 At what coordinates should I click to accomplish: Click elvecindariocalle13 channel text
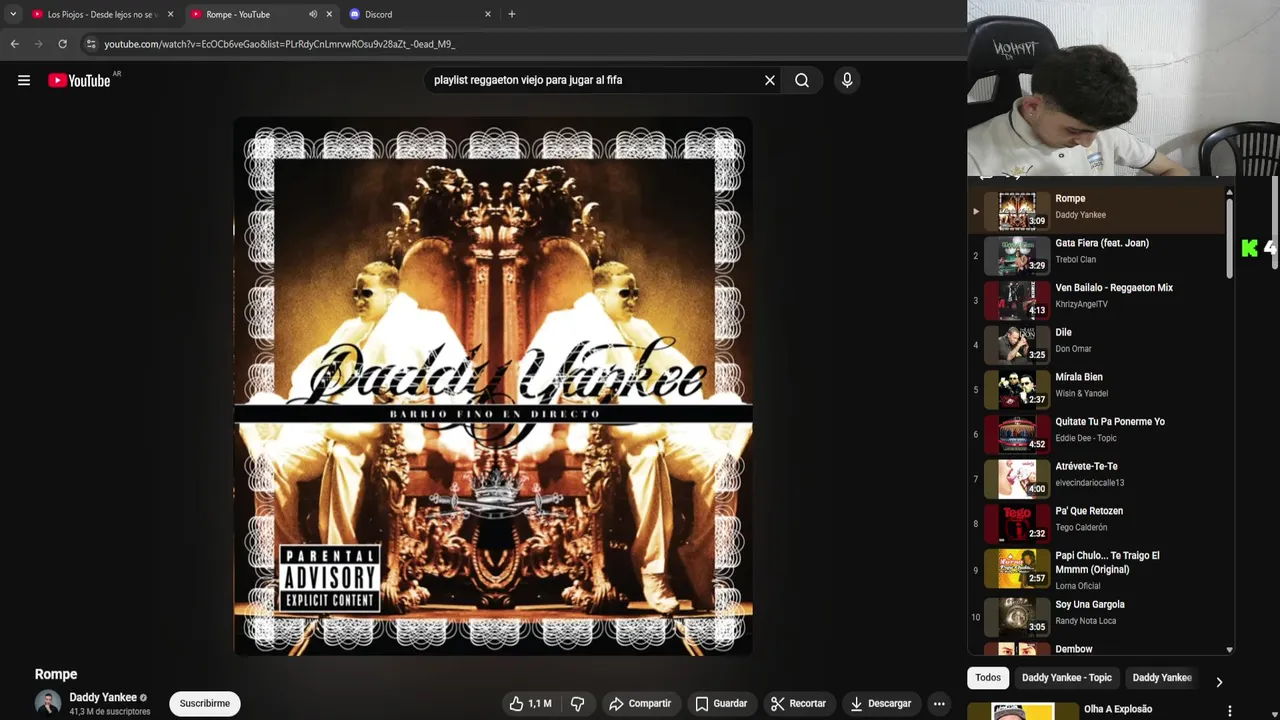pos(1090,483)
